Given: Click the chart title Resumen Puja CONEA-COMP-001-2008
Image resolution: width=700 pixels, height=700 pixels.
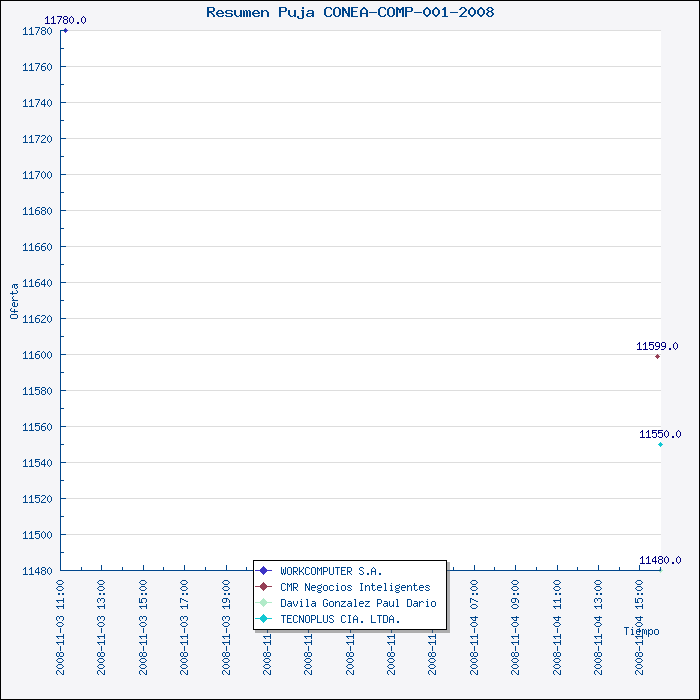Looking at the screenshot, I should click(x=350, y=12).
